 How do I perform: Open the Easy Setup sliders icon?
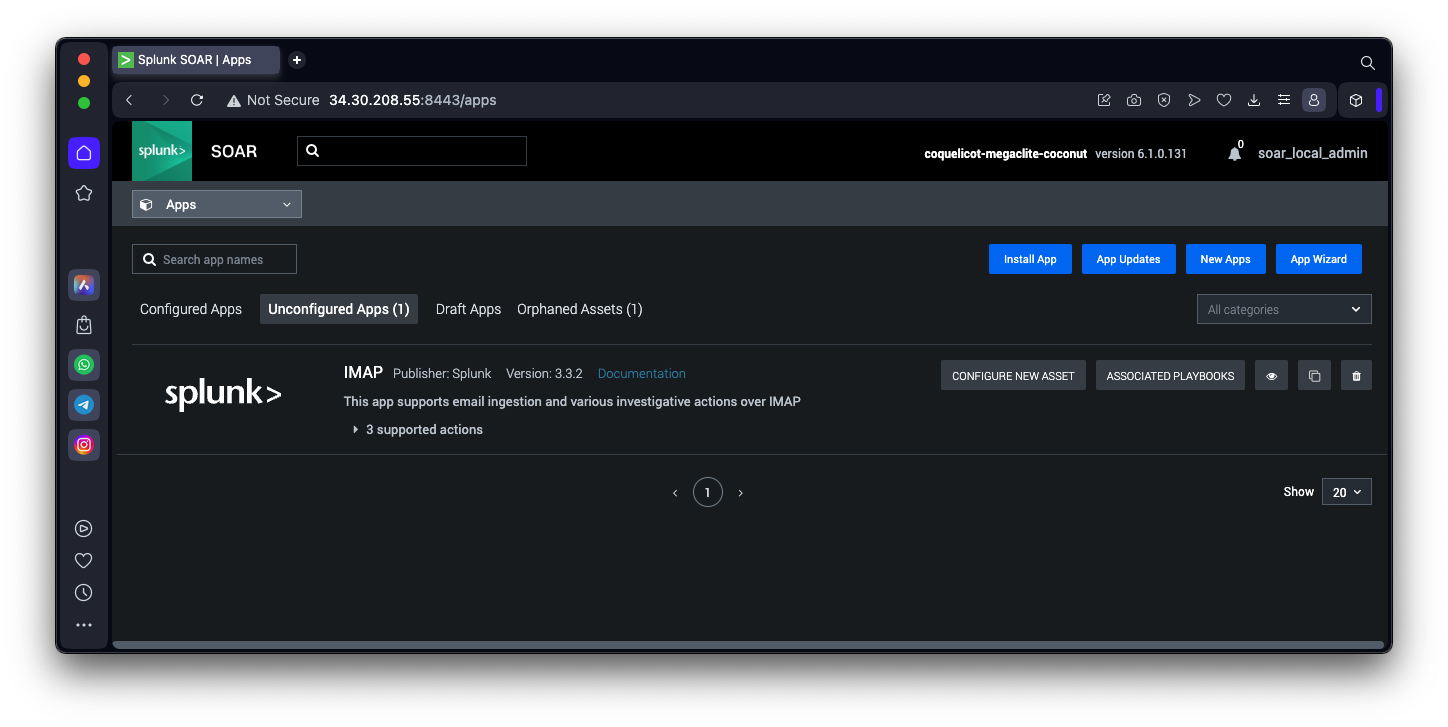(x=1284, y=100)
